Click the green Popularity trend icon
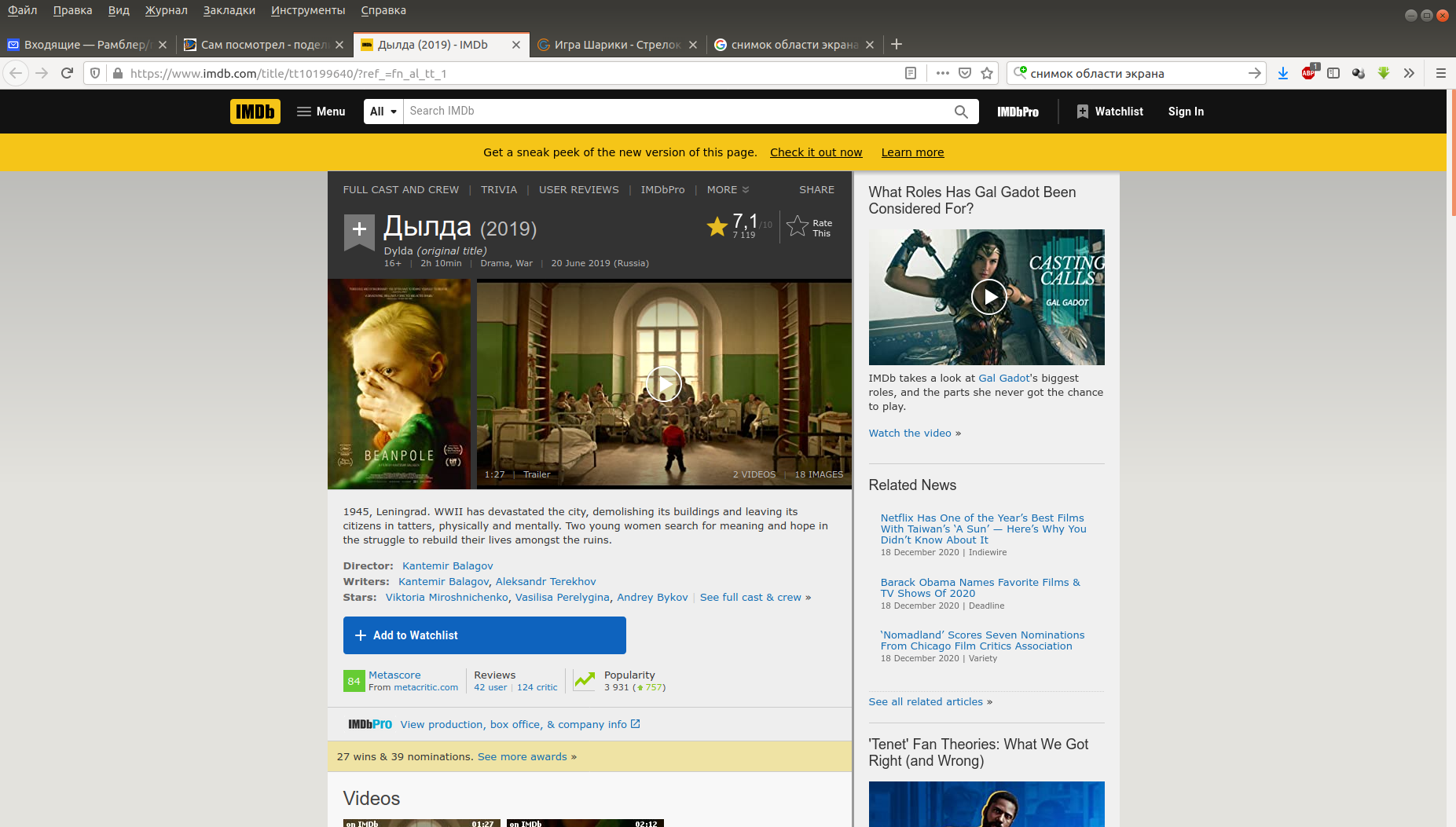Image resolution: width=1456 pixels, height=827 pixels. click(585, 680)
